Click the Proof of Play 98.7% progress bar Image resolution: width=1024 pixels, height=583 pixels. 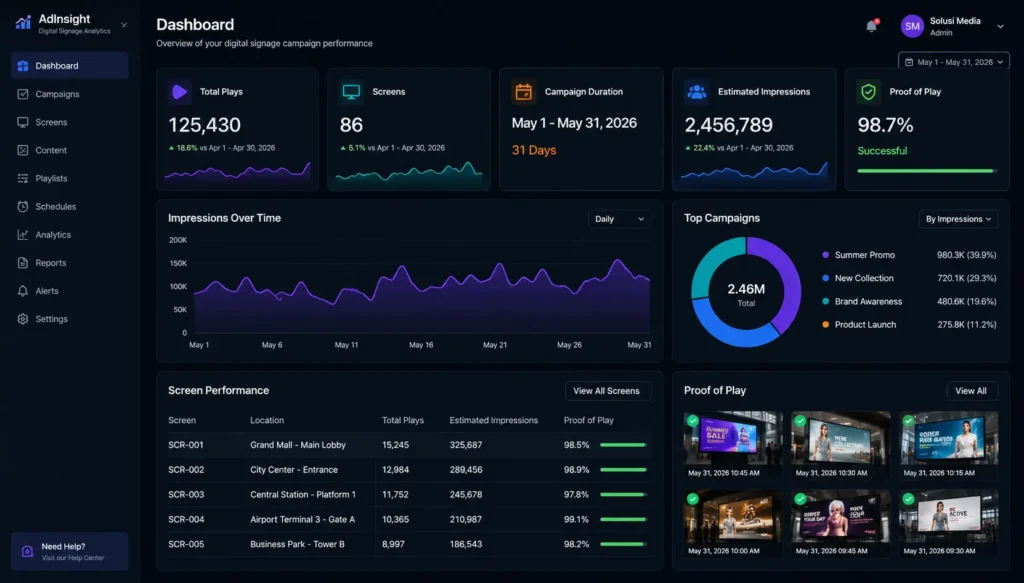pyautogui.click(x=927, y=170)
